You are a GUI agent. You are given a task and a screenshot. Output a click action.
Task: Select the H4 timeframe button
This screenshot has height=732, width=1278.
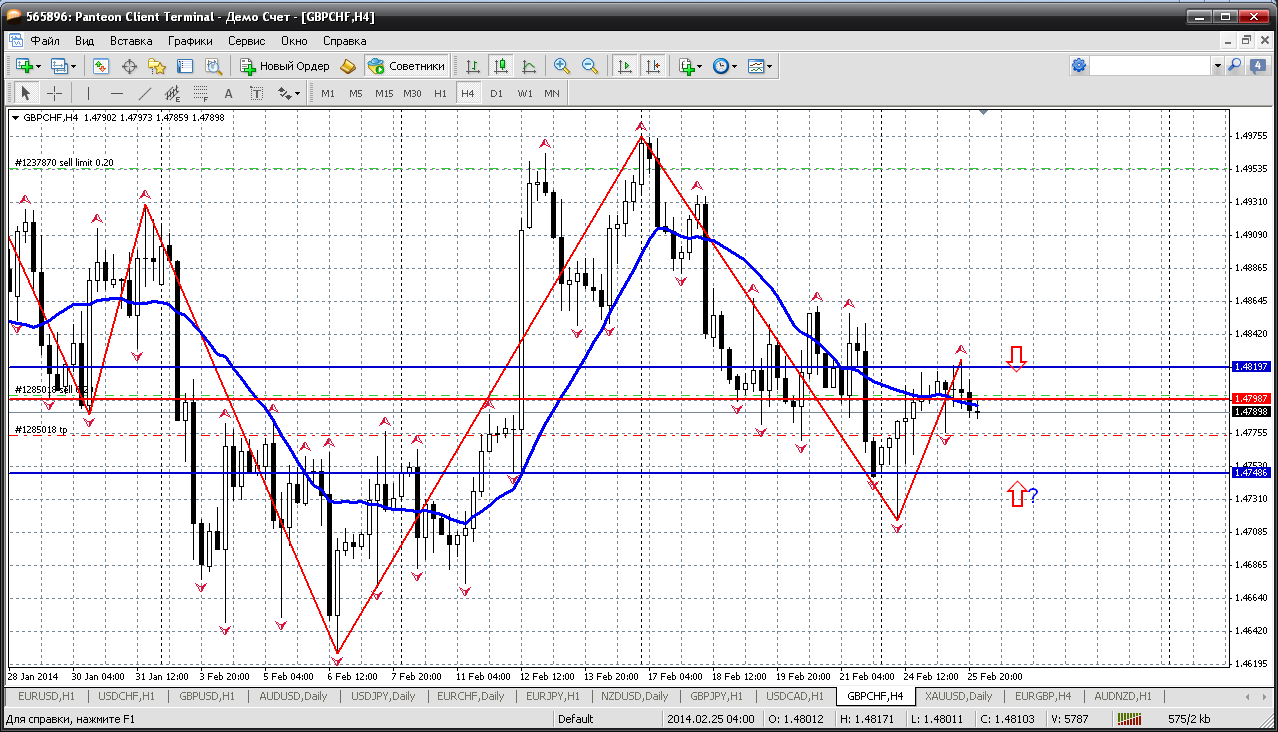(x=468, y=93)
